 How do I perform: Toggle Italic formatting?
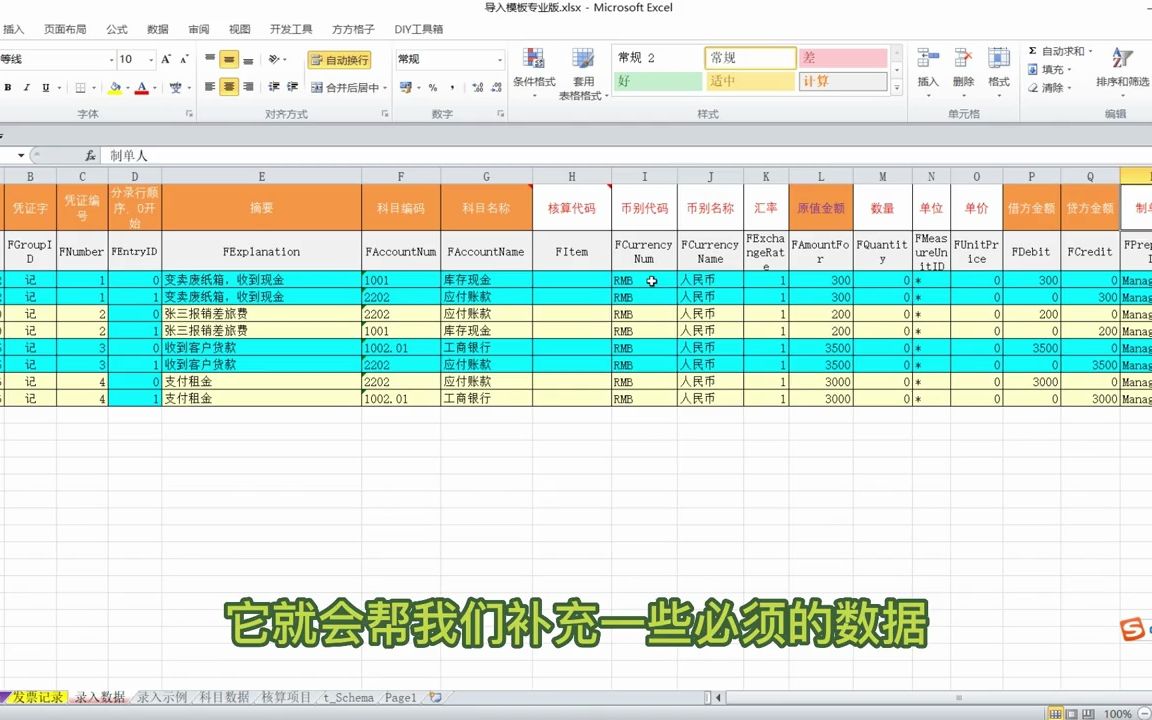point(26,88)
